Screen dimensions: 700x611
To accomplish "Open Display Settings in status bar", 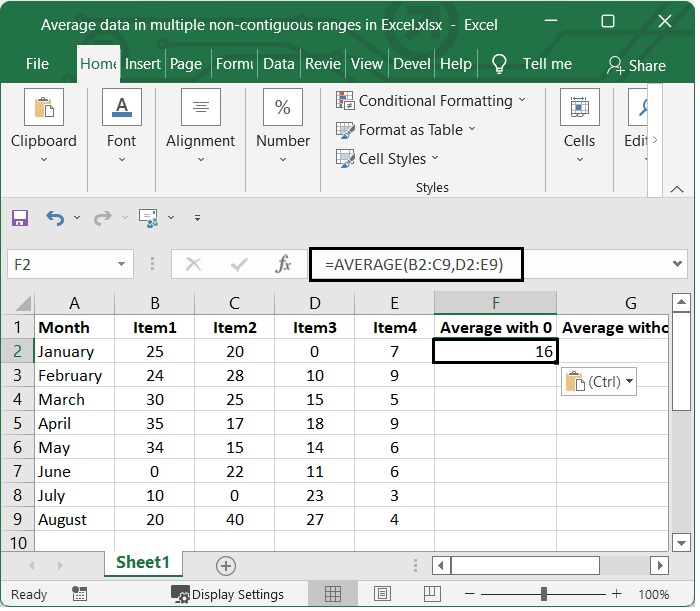I will coord(227,594).
